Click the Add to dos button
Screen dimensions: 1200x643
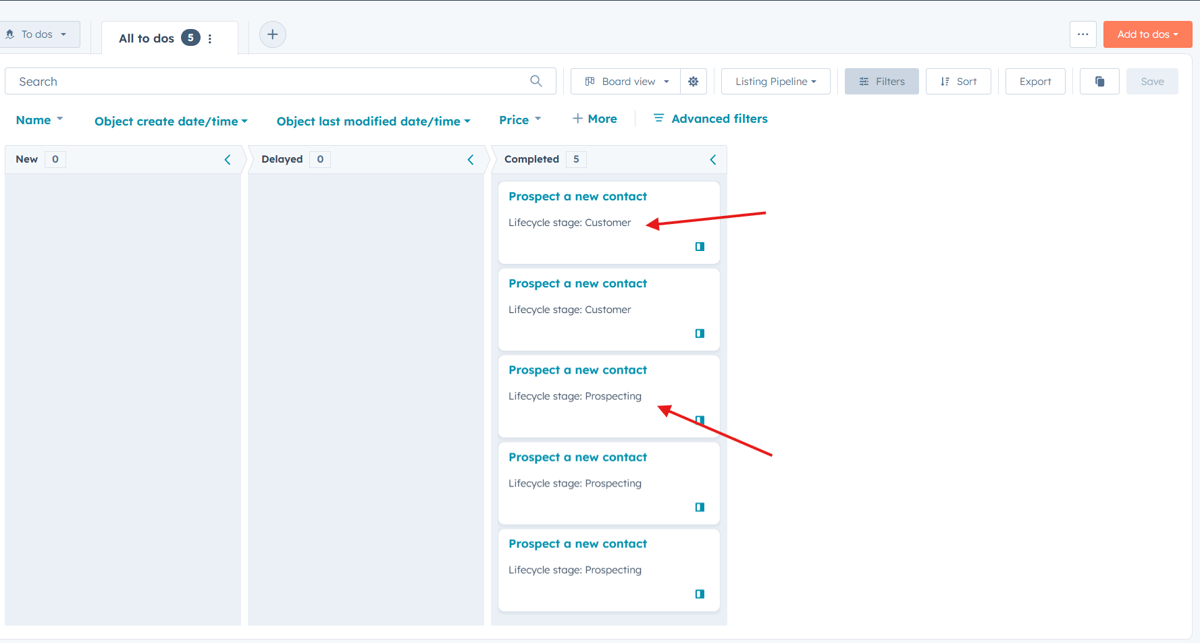[1147, 34]
